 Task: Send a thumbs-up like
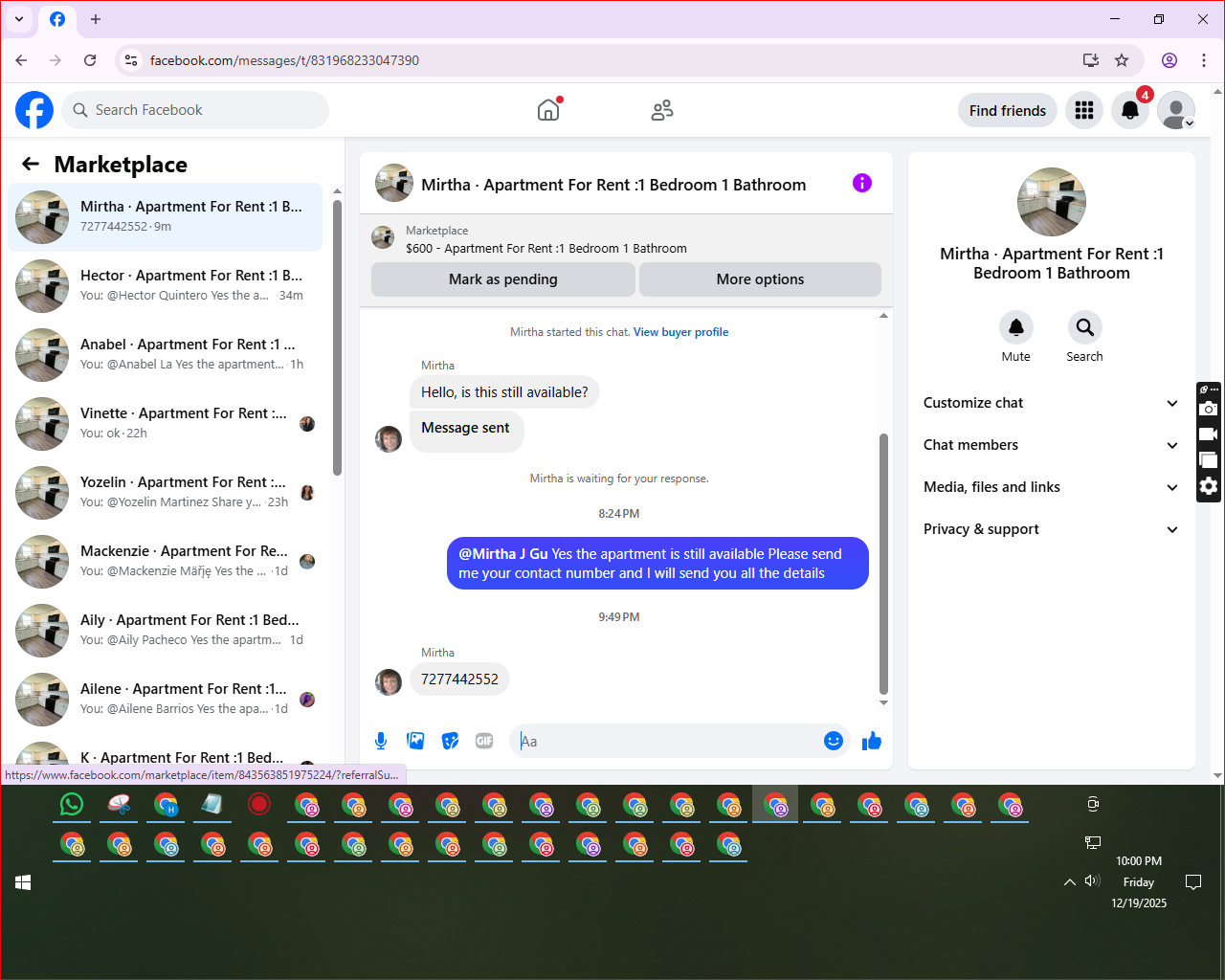pos(871,741)
